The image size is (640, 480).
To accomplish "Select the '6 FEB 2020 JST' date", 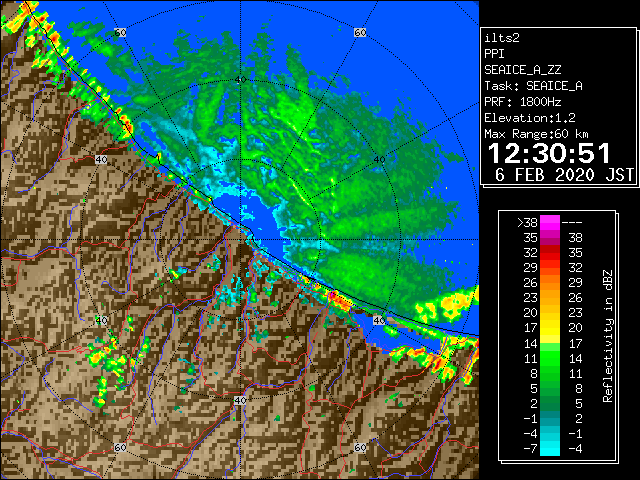I will (564, 175).
